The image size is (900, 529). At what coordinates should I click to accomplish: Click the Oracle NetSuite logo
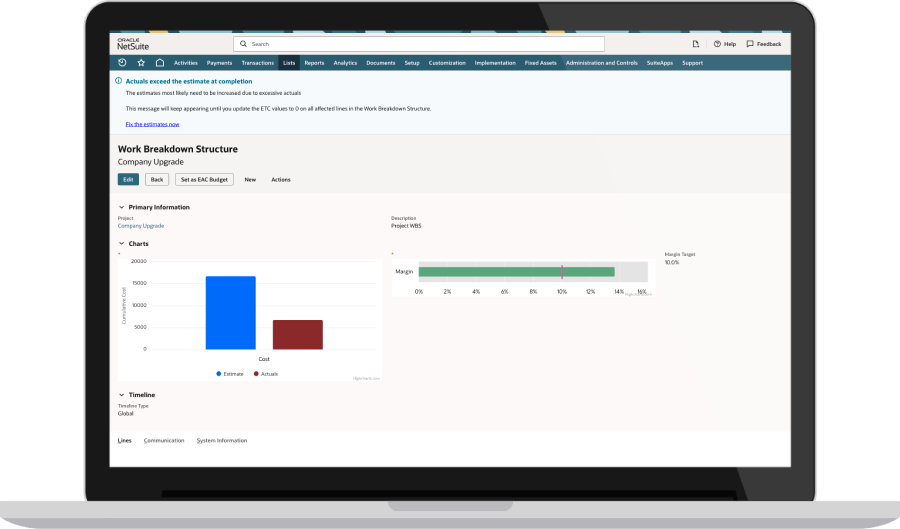coord(133,44)
